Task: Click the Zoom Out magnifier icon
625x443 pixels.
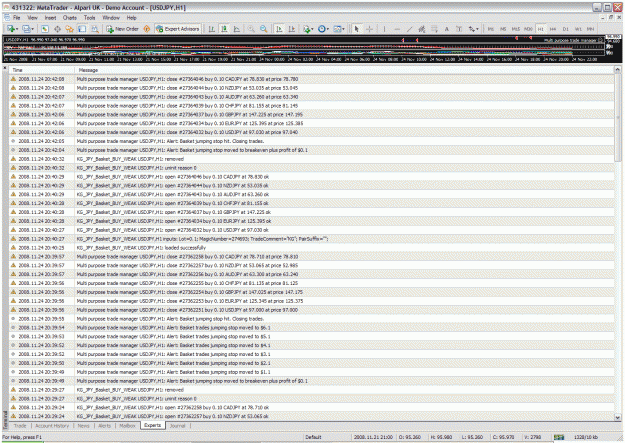Action: click(x=263, y=29)
